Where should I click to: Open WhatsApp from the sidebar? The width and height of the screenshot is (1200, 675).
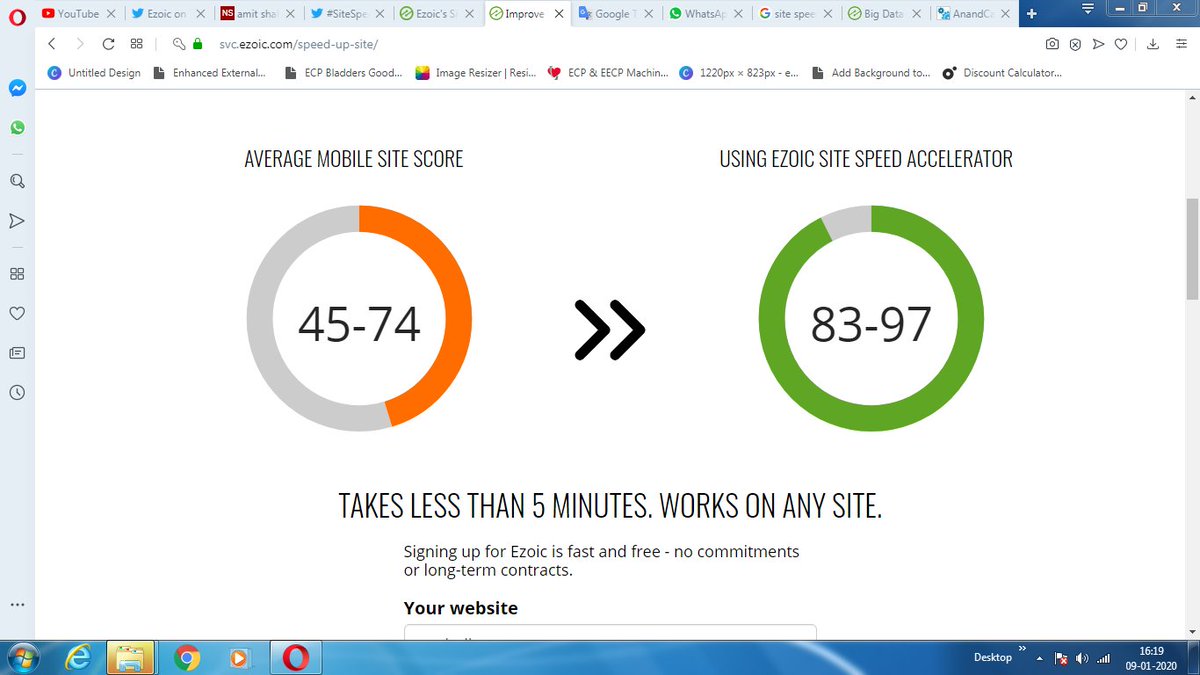17,127
